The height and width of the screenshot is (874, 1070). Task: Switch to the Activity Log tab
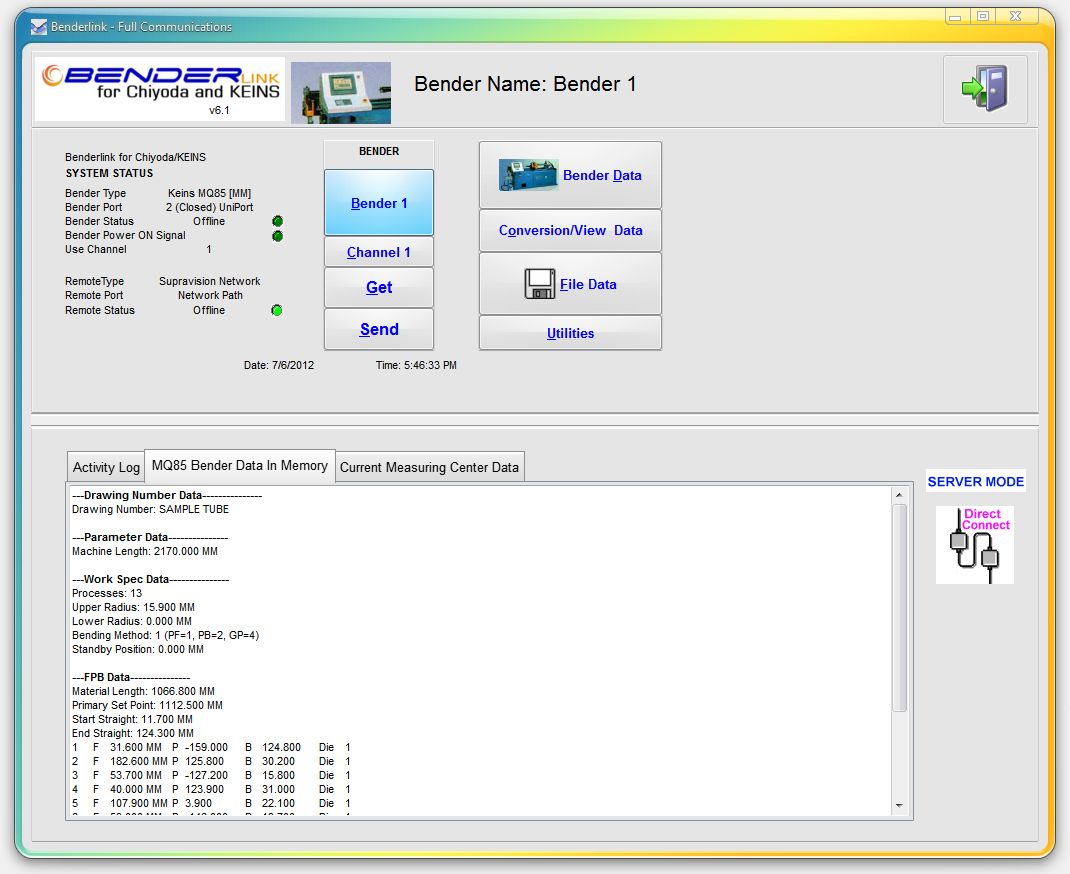point(106,467)
